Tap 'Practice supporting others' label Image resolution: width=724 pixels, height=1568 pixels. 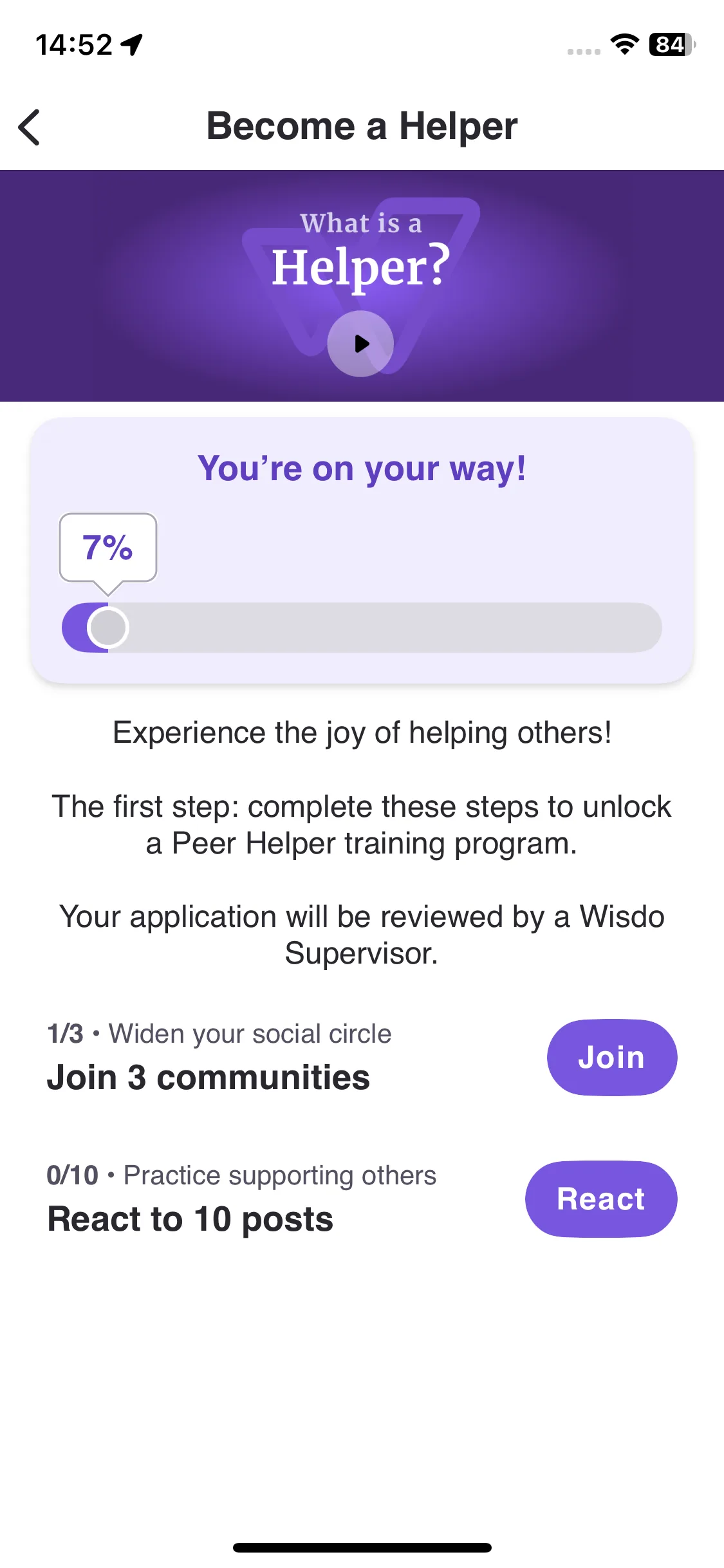coord(280,1175)
